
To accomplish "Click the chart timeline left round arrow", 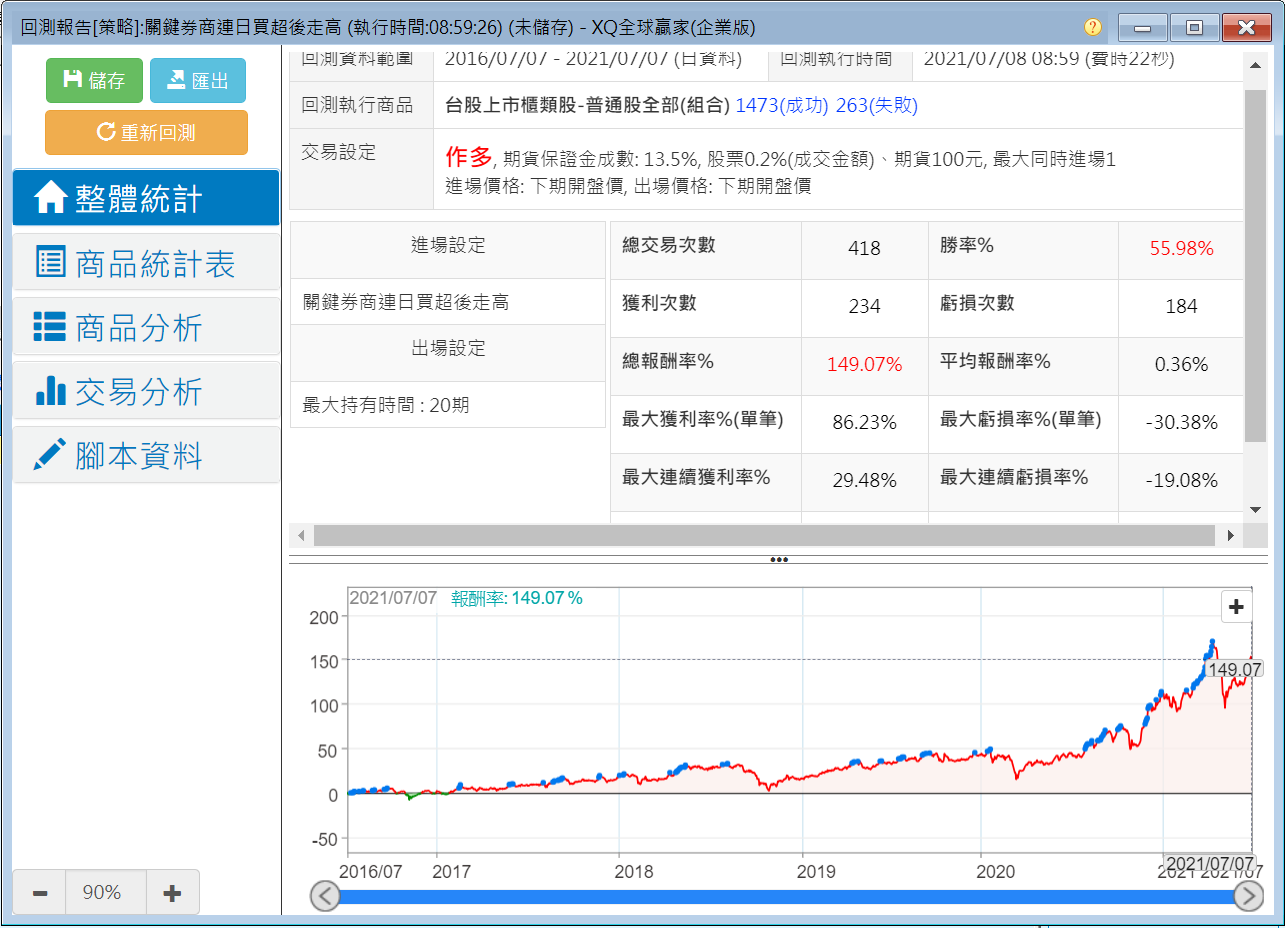I will [325, 896].
